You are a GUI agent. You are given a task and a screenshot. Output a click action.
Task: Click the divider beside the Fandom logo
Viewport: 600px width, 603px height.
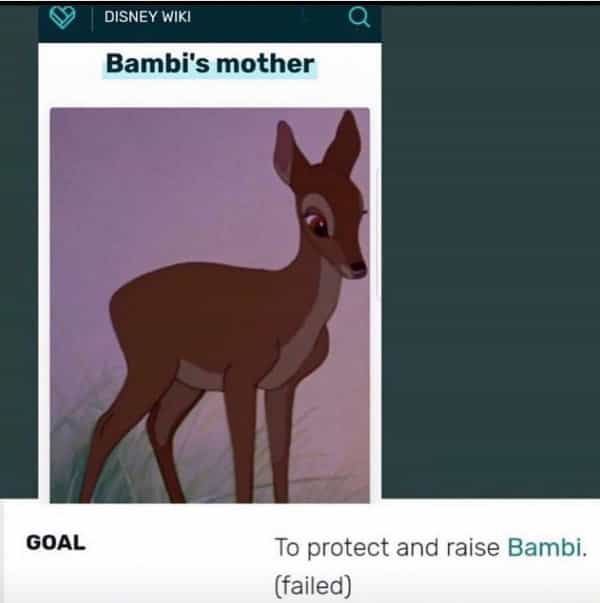coord(92,18)
